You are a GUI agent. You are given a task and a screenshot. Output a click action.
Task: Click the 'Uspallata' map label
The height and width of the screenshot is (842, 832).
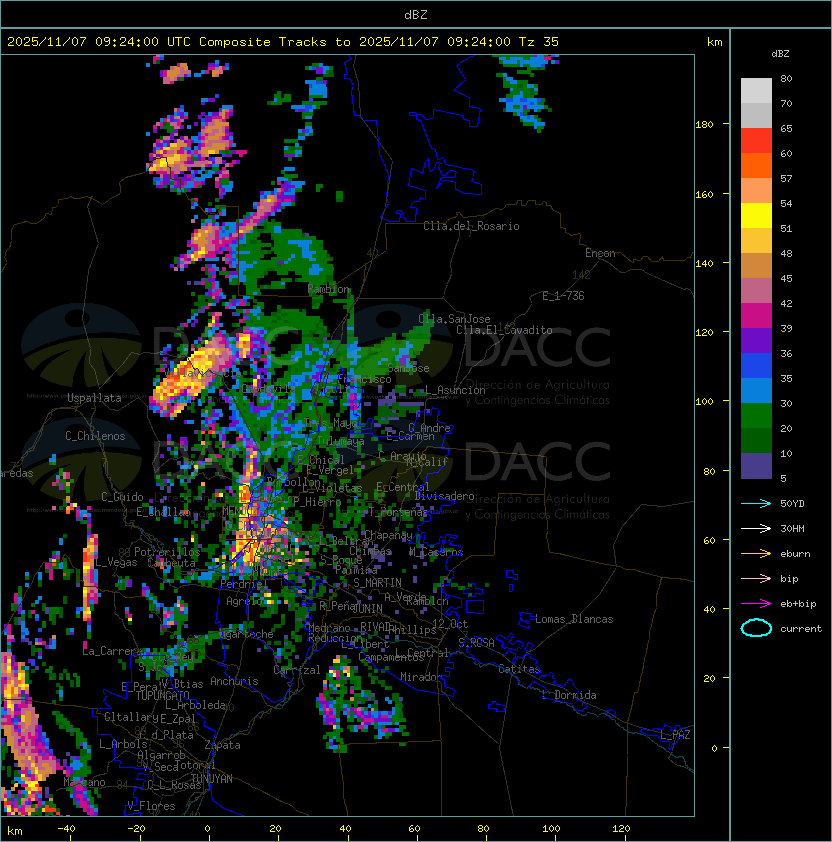click(x=94, y=398)
